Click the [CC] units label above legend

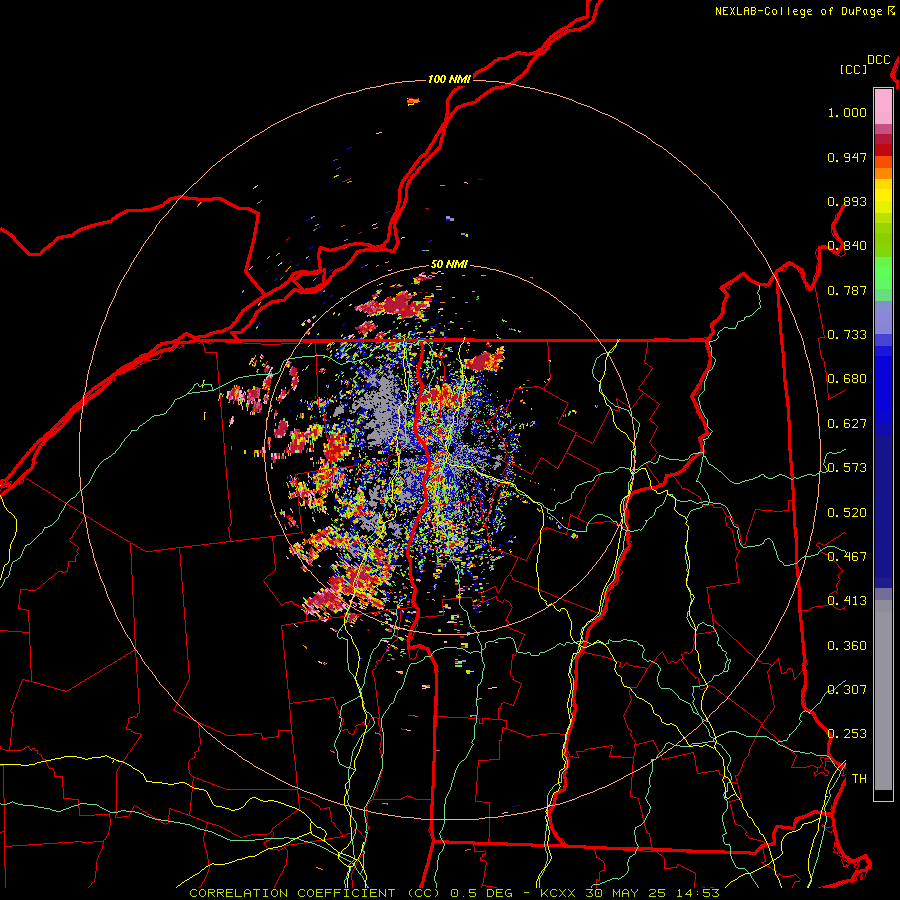coord(853,69)
